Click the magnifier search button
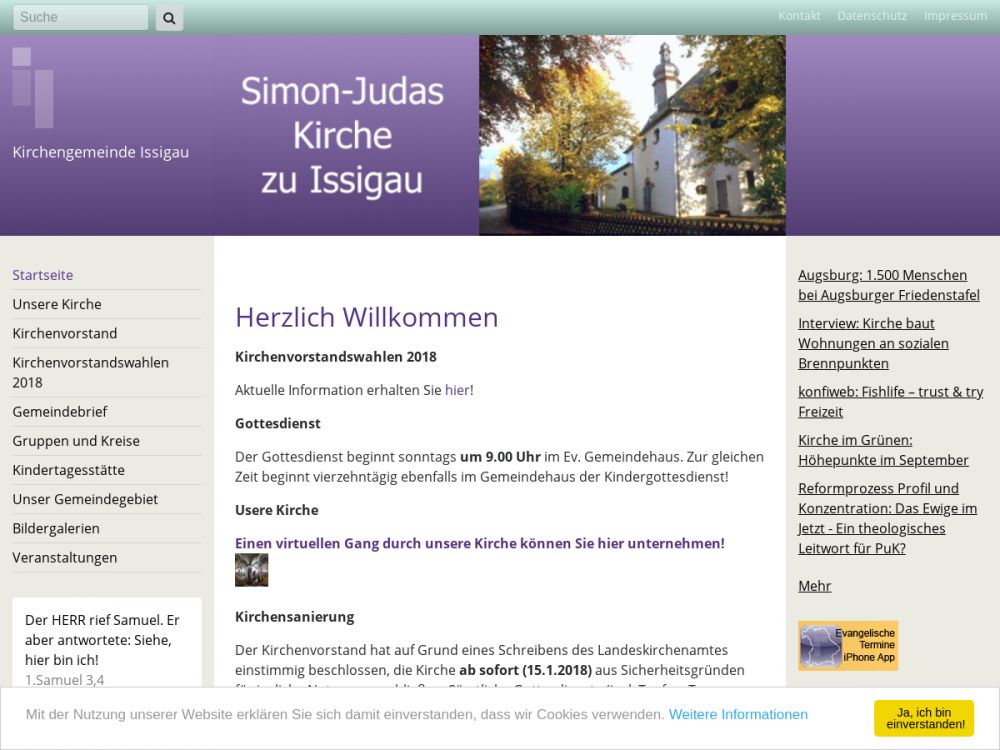The height and width of the screenshot is (750, 1000). point(169,17)
